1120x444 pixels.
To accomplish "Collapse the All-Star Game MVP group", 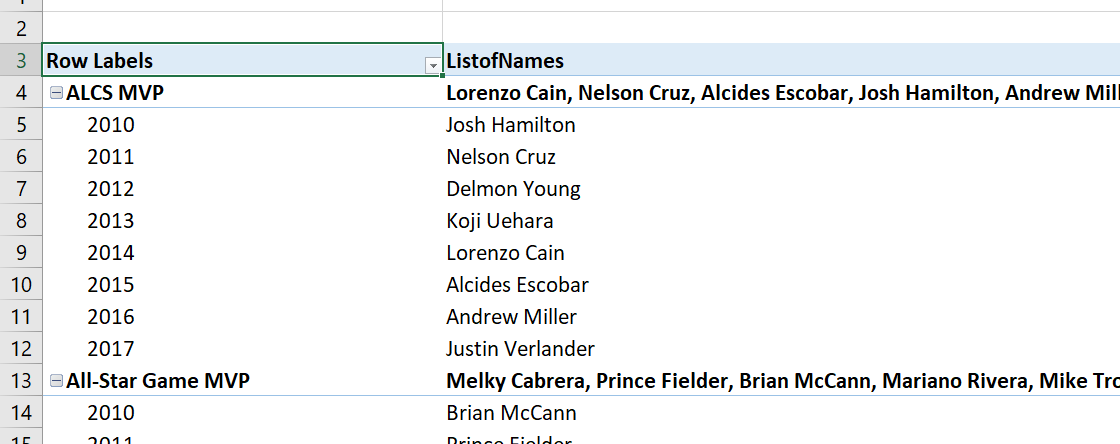I will [x=56, y=381].
